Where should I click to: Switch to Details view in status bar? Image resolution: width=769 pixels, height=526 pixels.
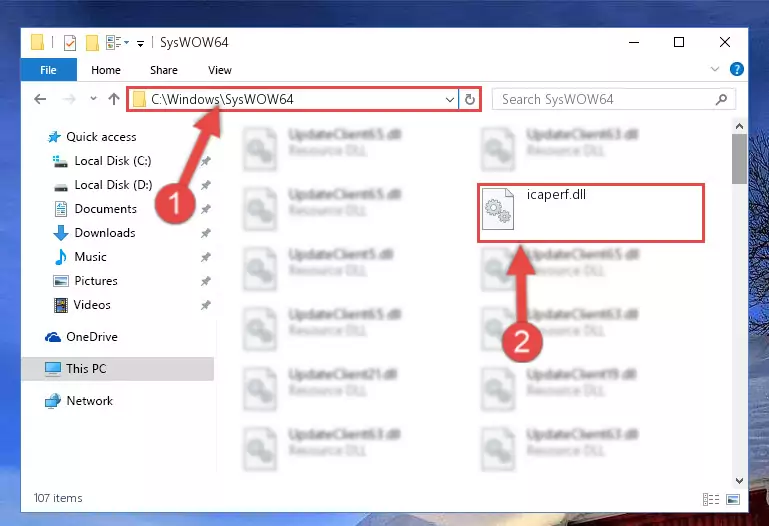[711, 499]
